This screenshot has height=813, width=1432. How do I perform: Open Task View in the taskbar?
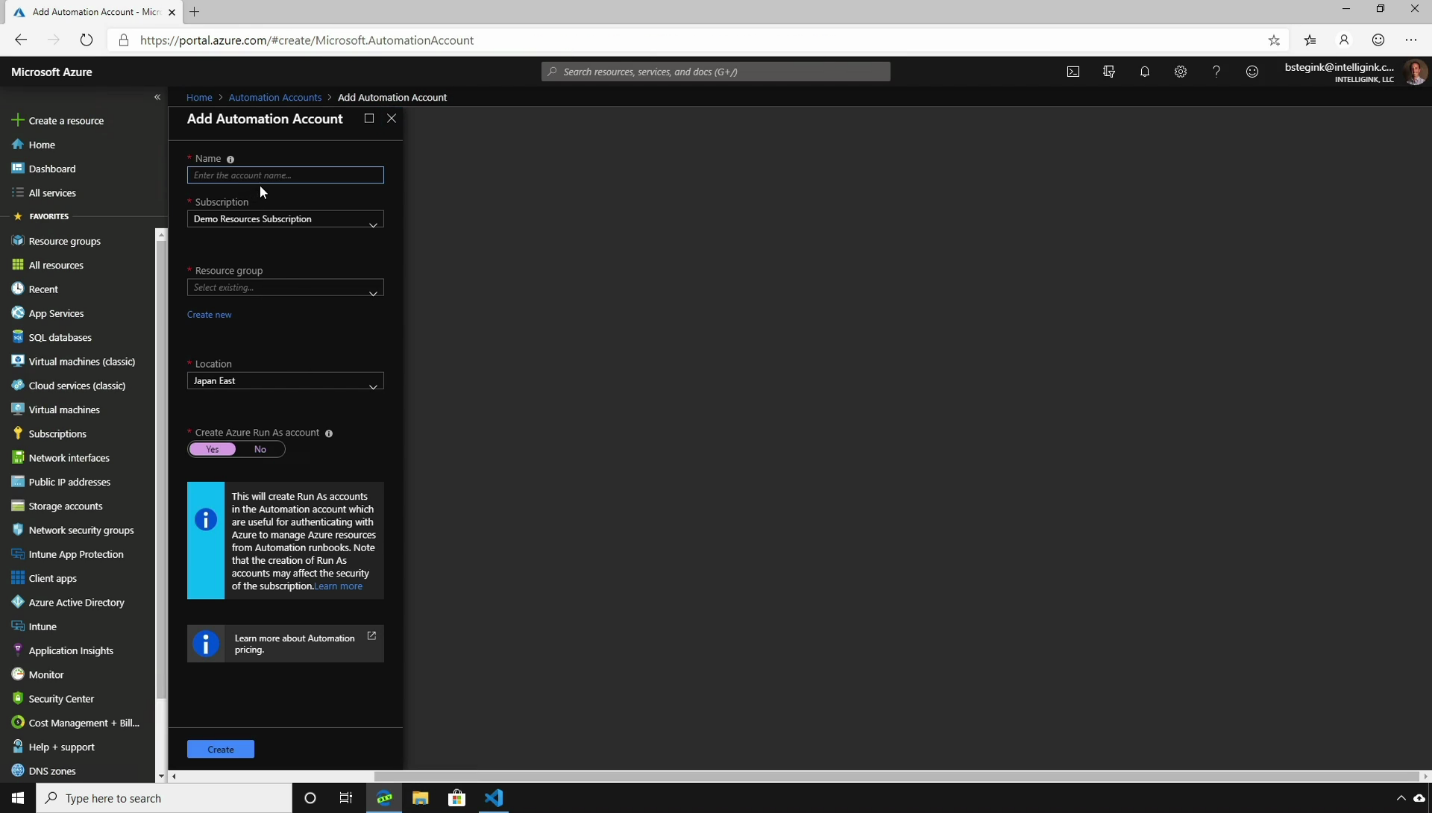[x=346, y=797]
